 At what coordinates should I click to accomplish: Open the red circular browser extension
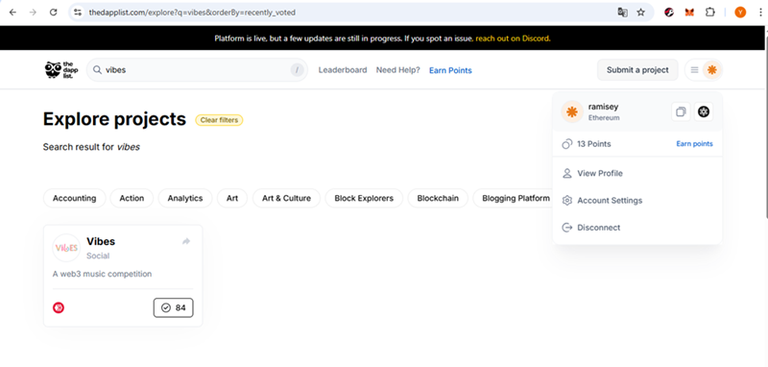coord(669,12)
